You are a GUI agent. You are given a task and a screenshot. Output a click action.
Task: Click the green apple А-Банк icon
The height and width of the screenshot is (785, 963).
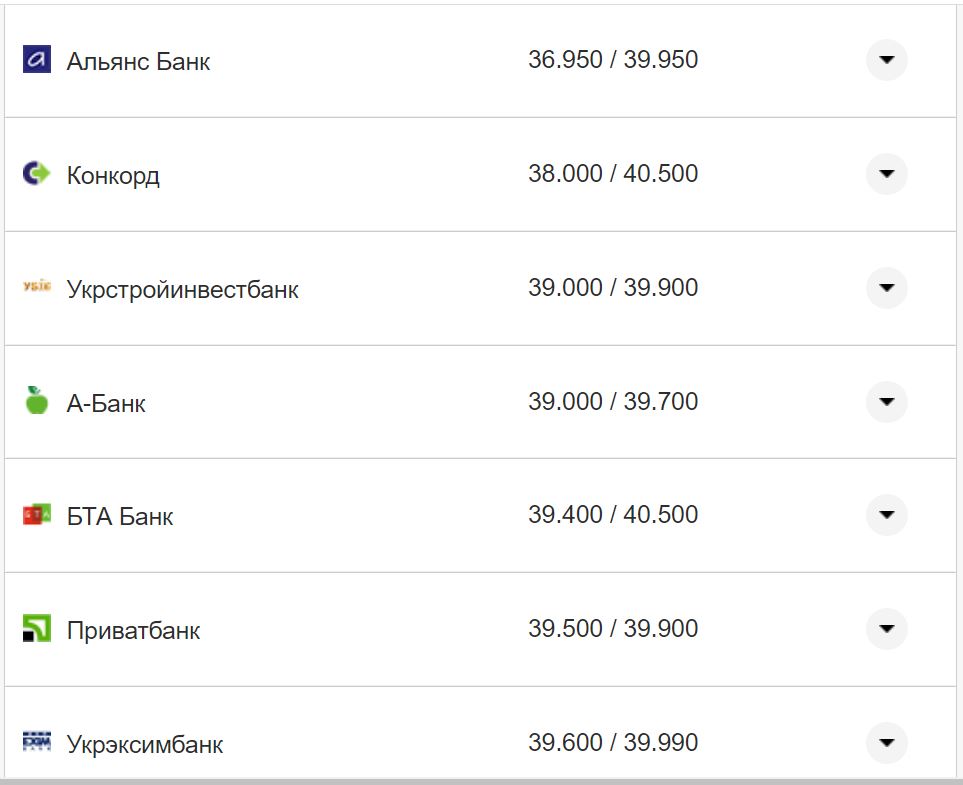(36, 402)
